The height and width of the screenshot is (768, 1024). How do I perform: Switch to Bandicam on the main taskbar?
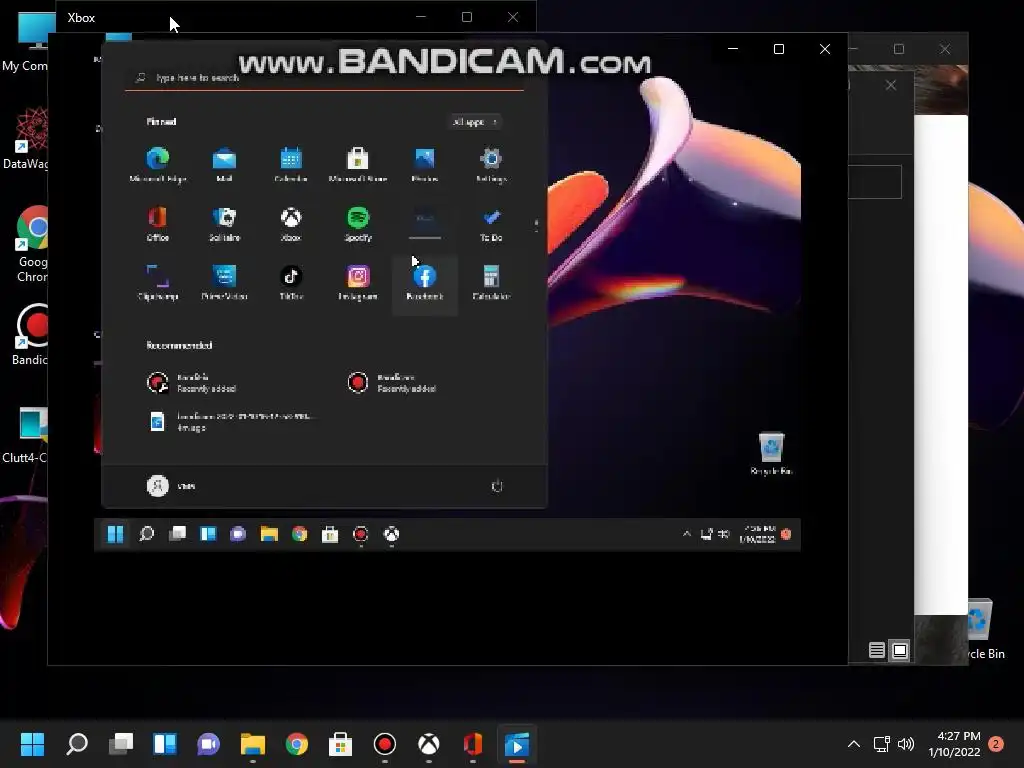(x=385, y=744)
